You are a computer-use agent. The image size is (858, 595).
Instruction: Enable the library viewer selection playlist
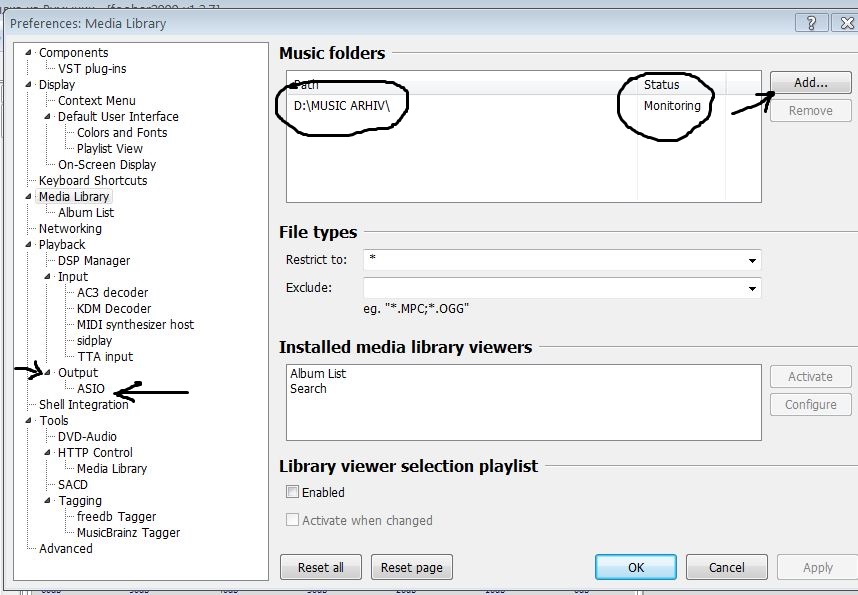click(x=293, y=492)
